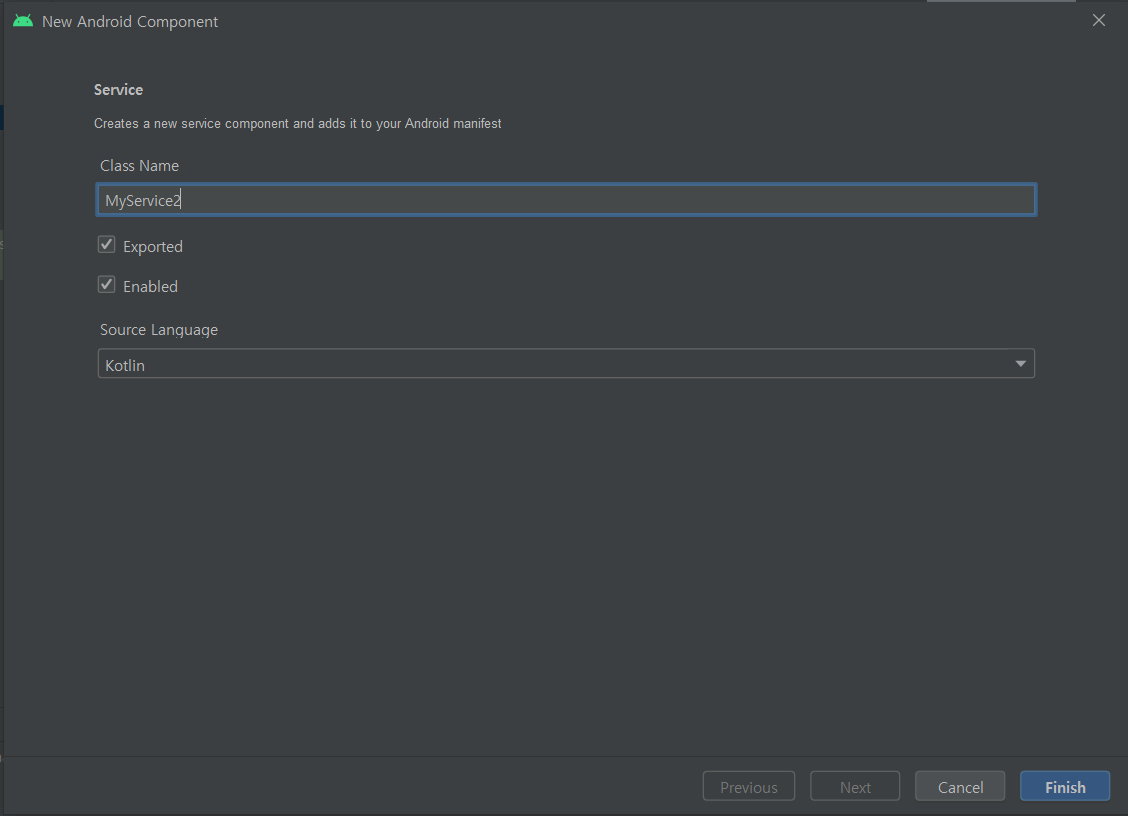The image size is (1128, 816).
Task: Click the disabled Next button
Action: pos(855,786)
